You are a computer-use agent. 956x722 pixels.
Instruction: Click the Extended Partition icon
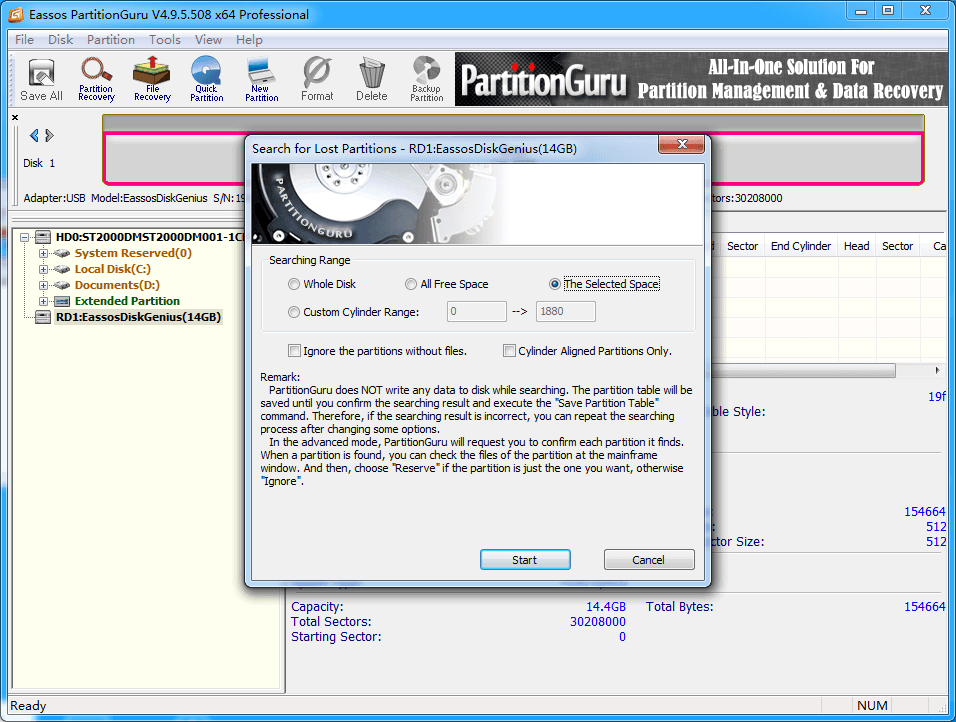point(62,301)
